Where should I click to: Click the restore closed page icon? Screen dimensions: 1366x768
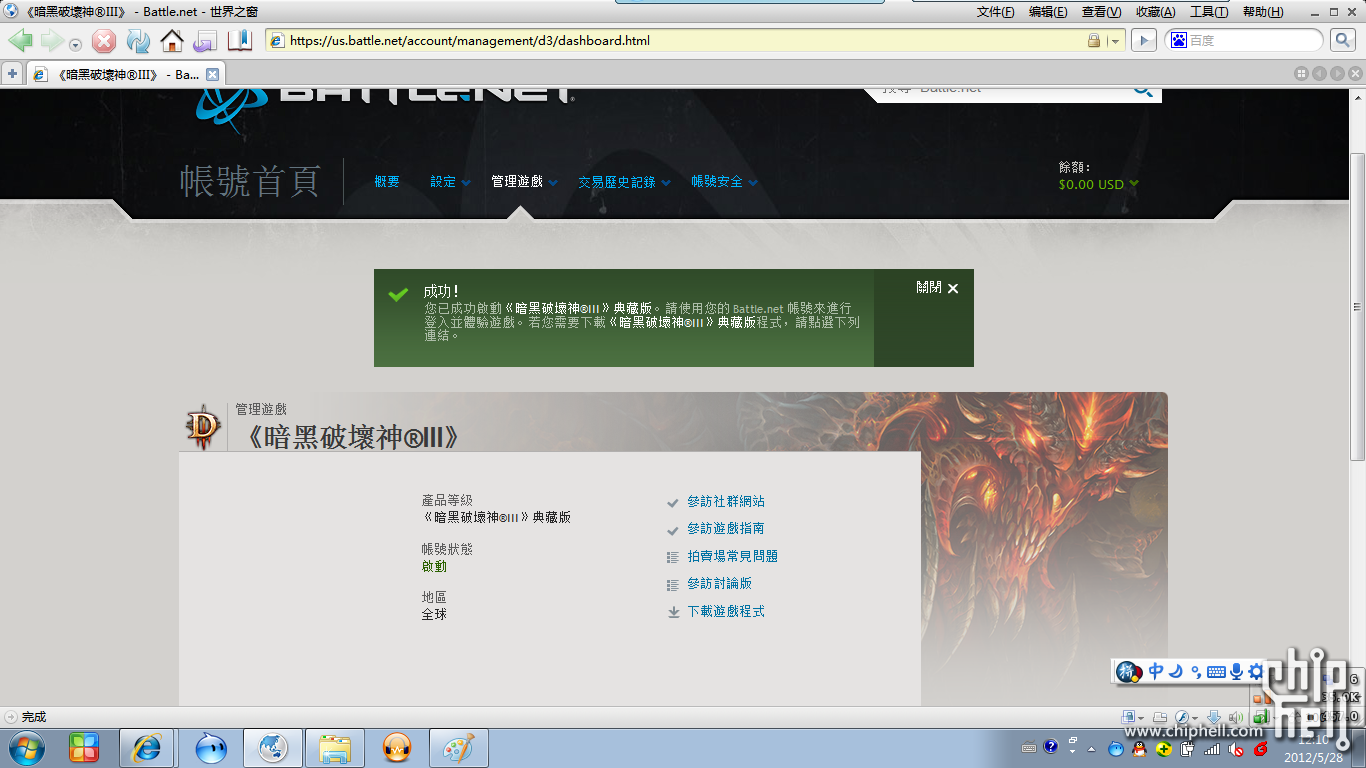tap(205, 41)
